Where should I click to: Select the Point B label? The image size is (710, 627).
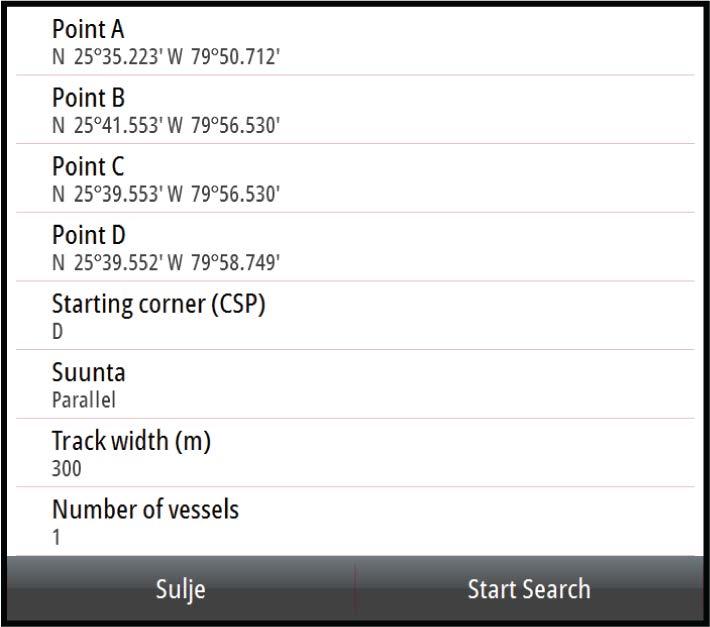(x=88, y=97)
